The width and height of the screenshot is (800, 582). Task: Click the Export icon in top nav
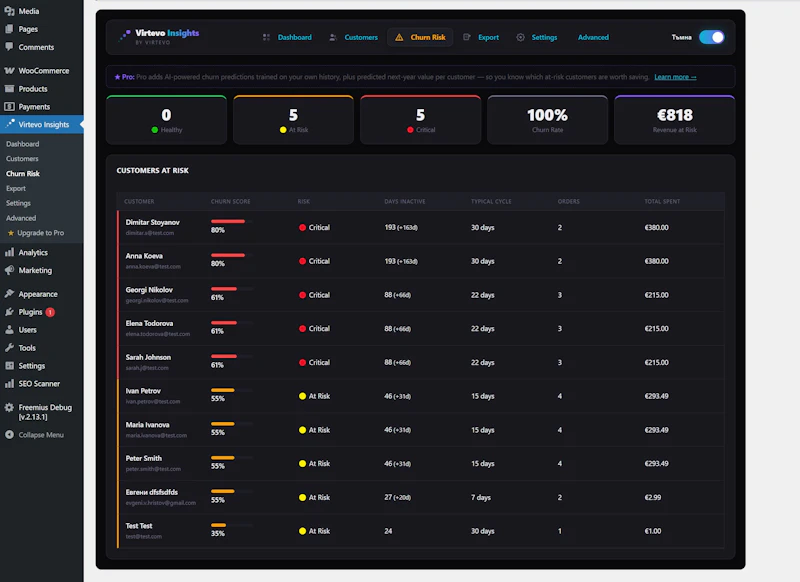click(466, 37)
